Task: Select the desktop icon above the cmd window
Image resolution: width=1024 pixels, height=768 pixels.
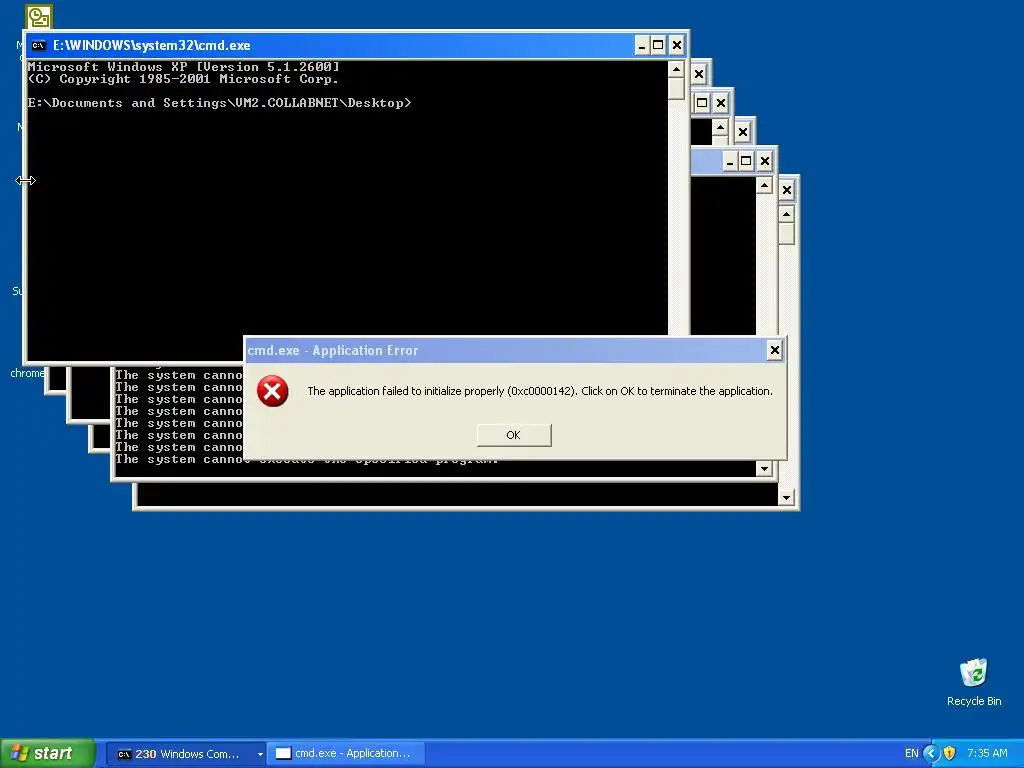Action: [x=39, y=17]
